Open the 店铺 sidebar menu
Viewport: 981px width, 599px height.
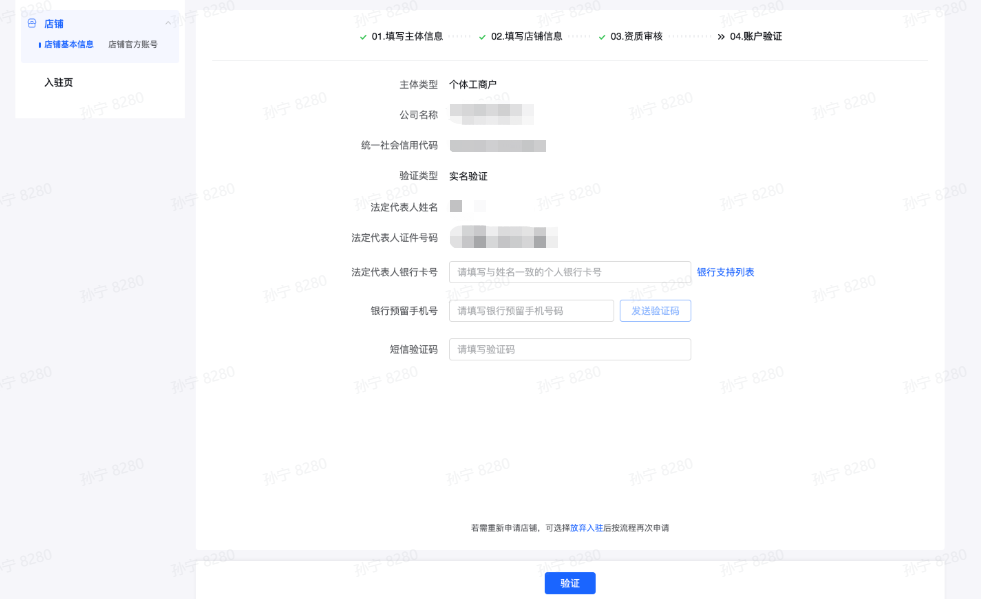pyautogui.click(x=54, y=24)
